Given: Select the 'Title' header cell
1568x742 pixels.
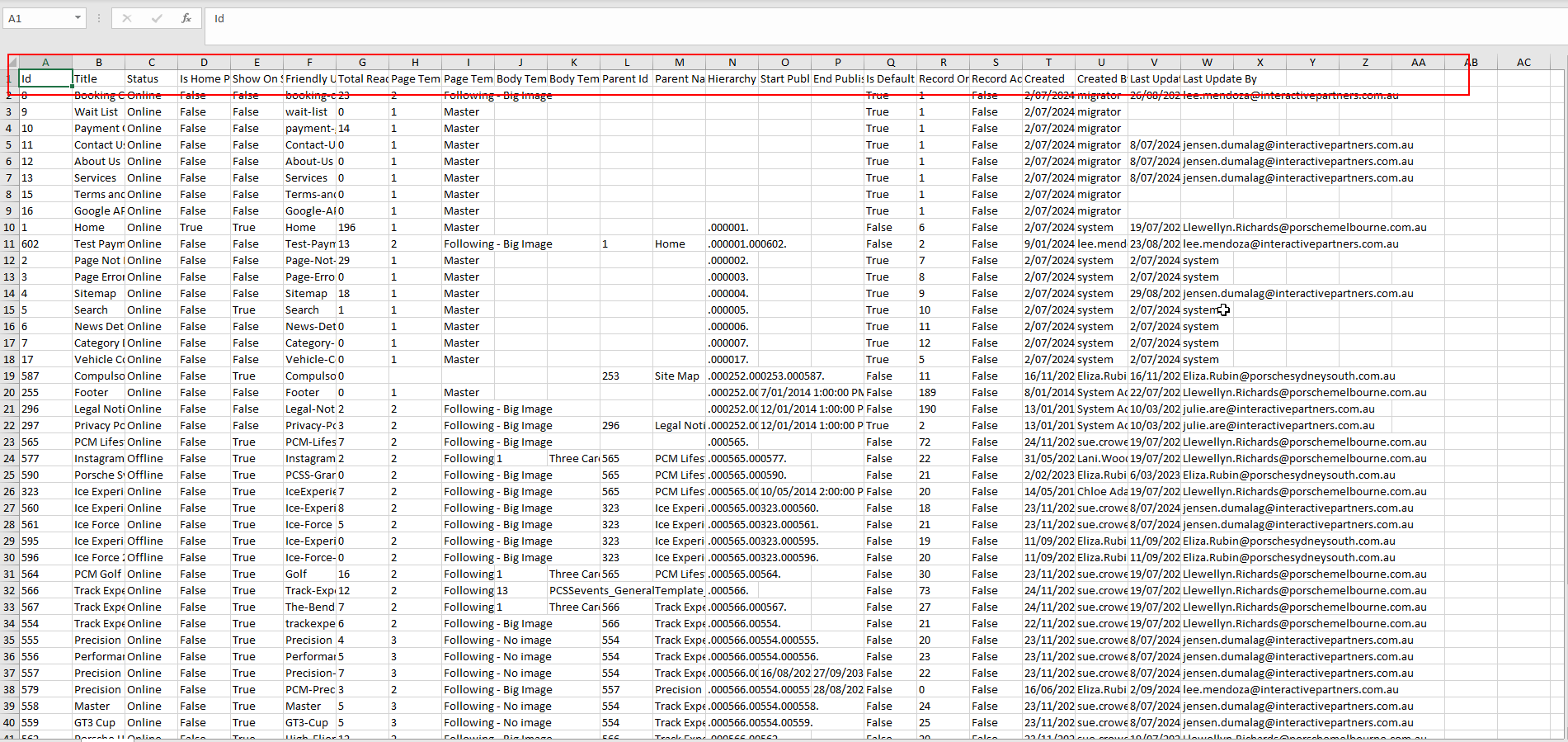Looking at the screenshot, I should [x=98, y=78].
